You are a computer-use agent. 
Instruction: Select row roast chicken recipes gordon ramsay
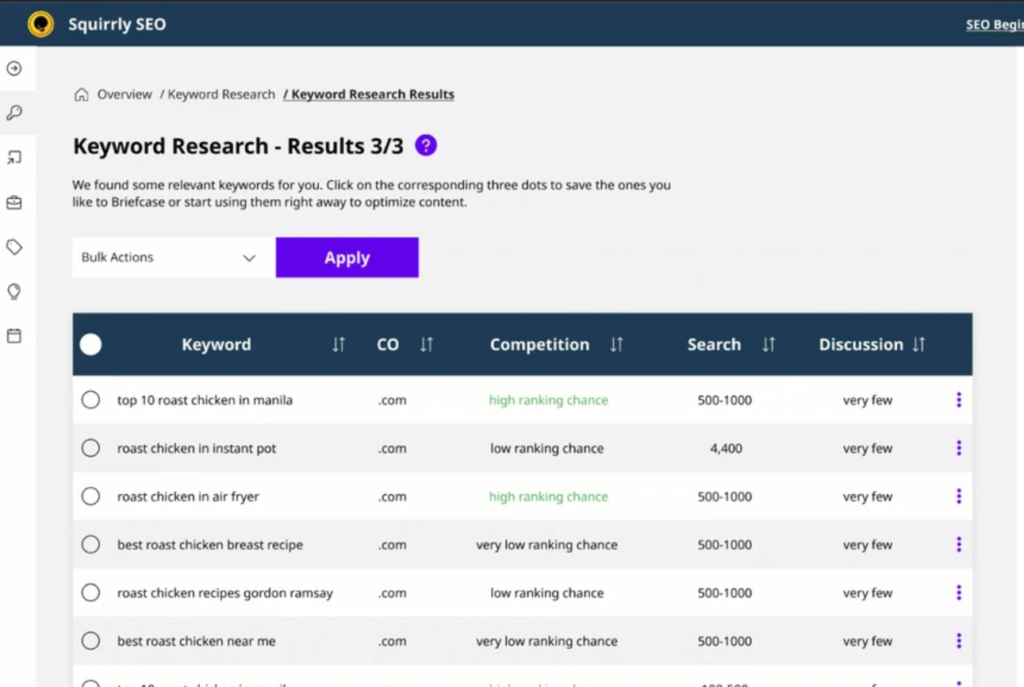pos(91,593)
